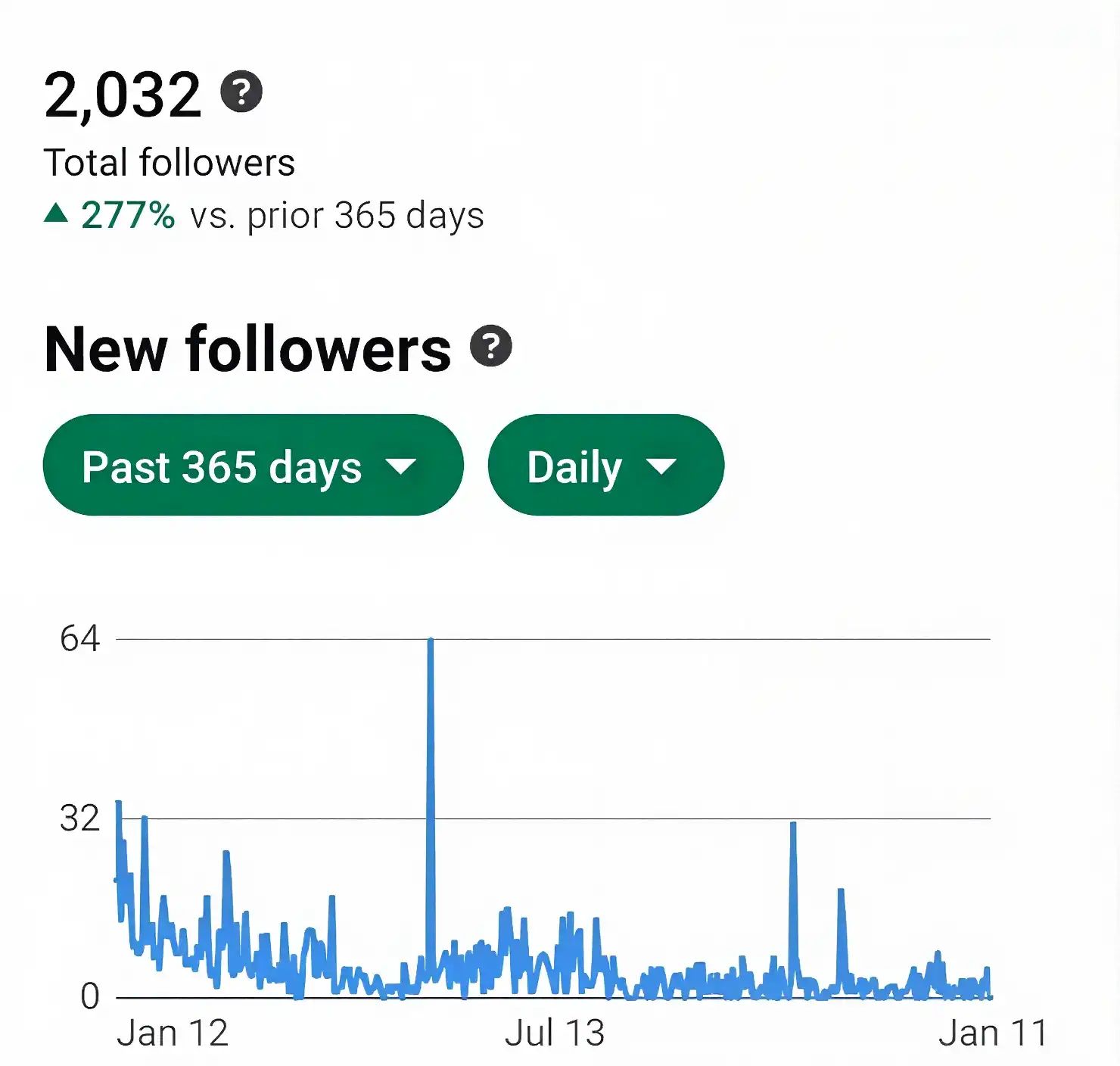This screenshot has height=1066, width=1120.
Task: Click the help icon beside total followers count
Action: 241,92
